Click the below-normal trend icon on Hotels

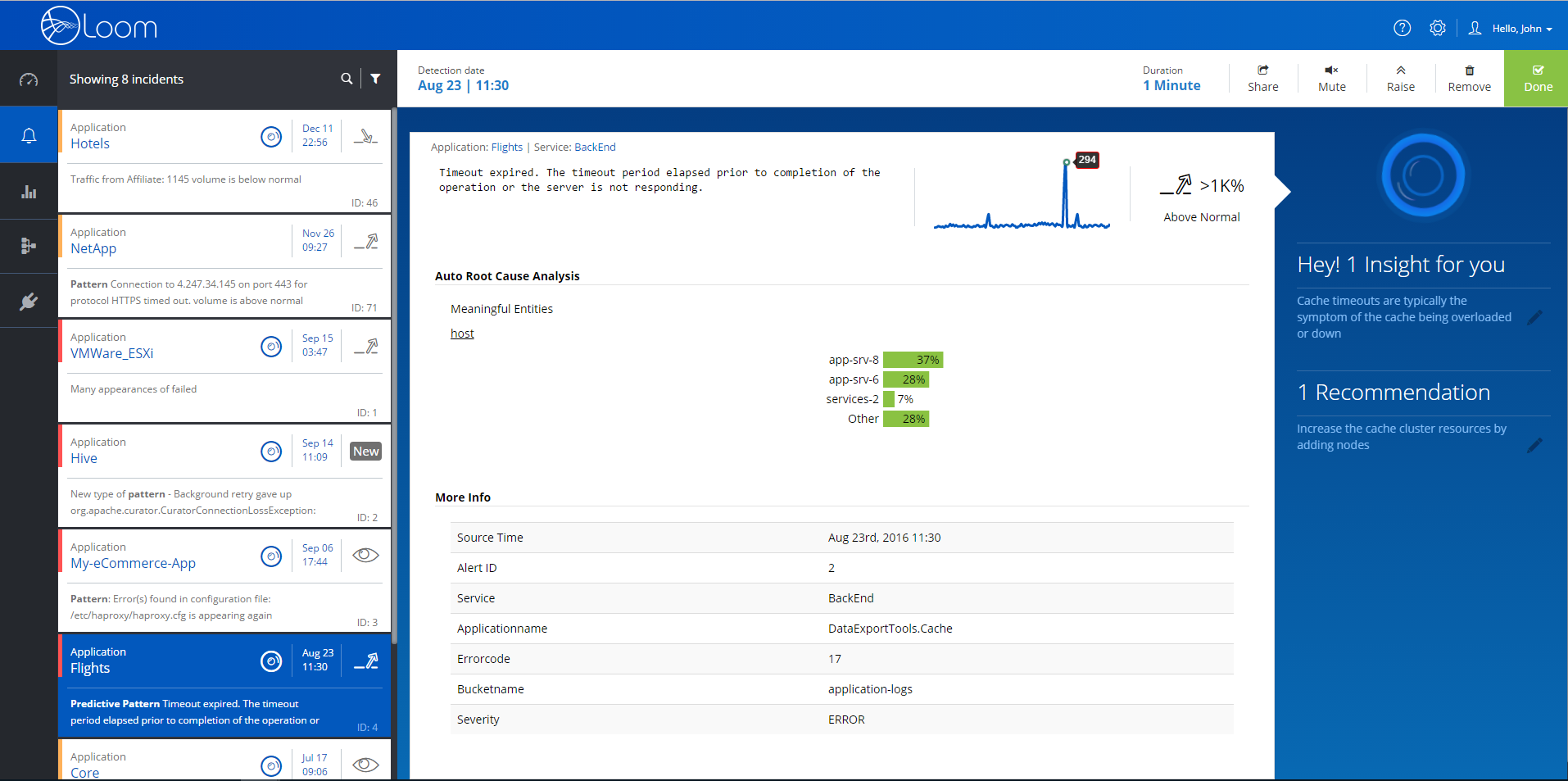[x=365, y=136]
